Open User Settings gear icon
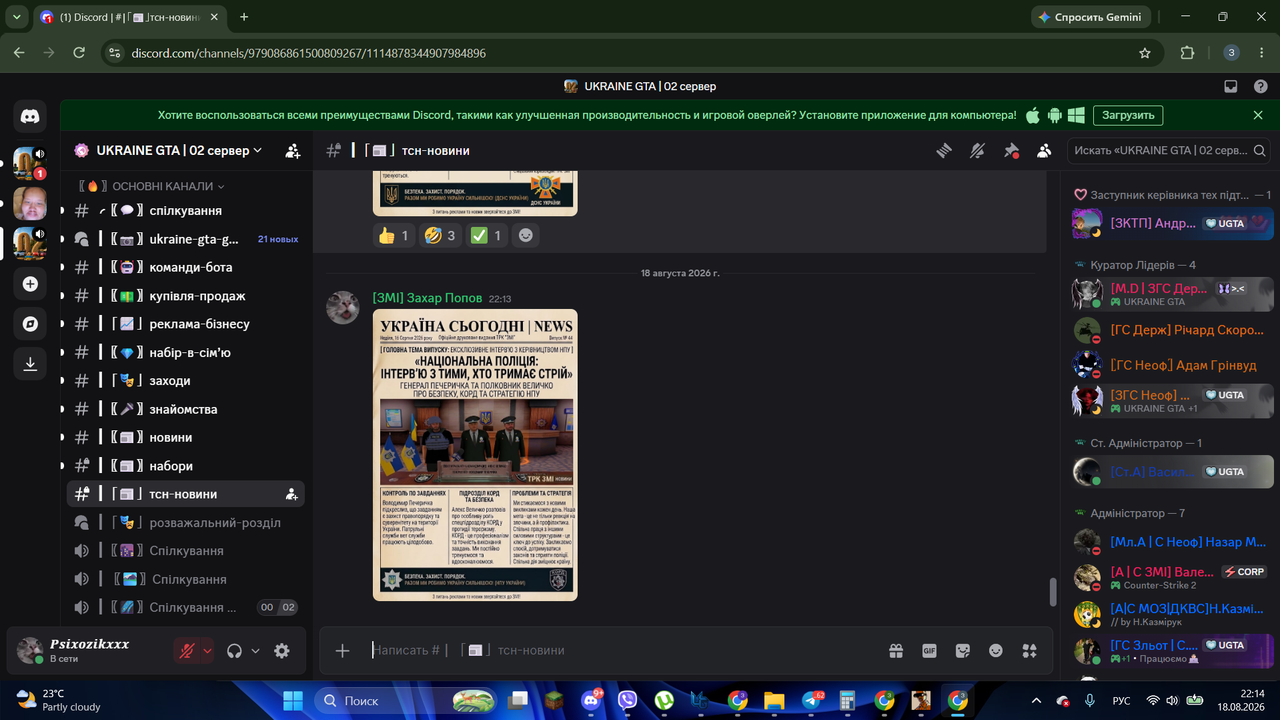The width and height of the screenshot is (1280, 720). click(282, 651)
